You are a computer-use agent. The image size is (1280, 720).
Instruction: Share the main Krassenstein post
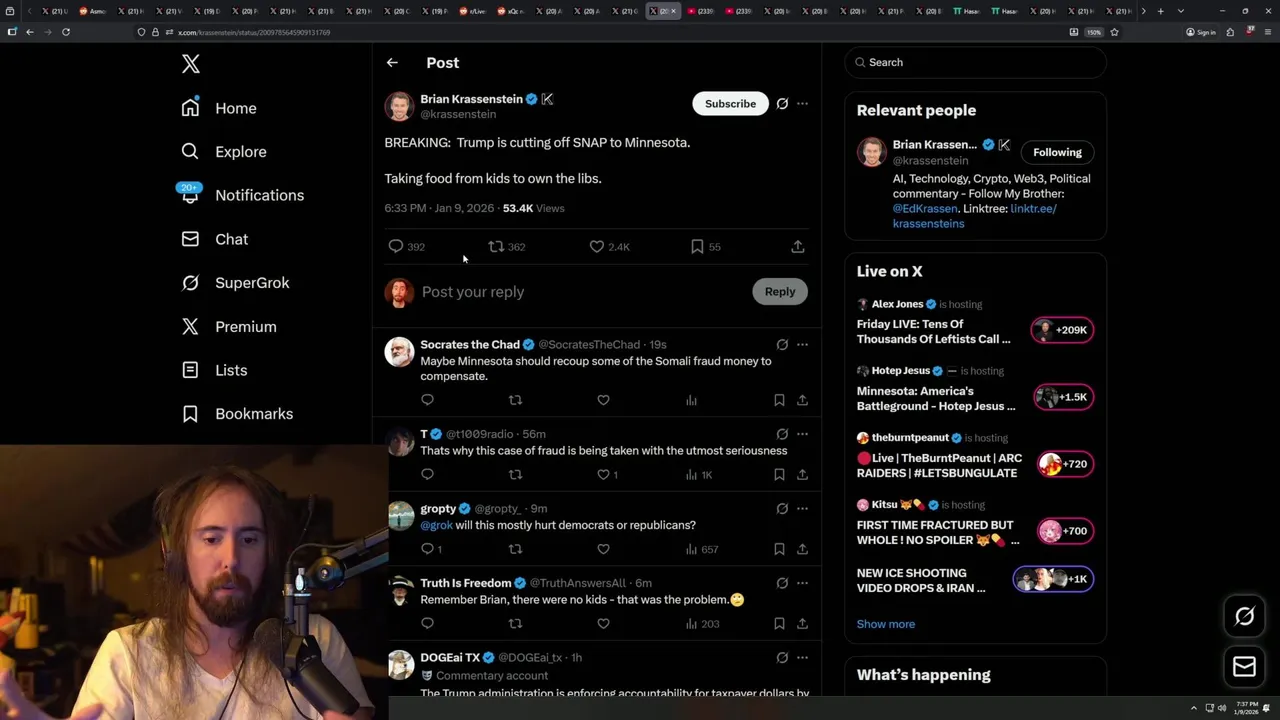[x=797, y=247]
